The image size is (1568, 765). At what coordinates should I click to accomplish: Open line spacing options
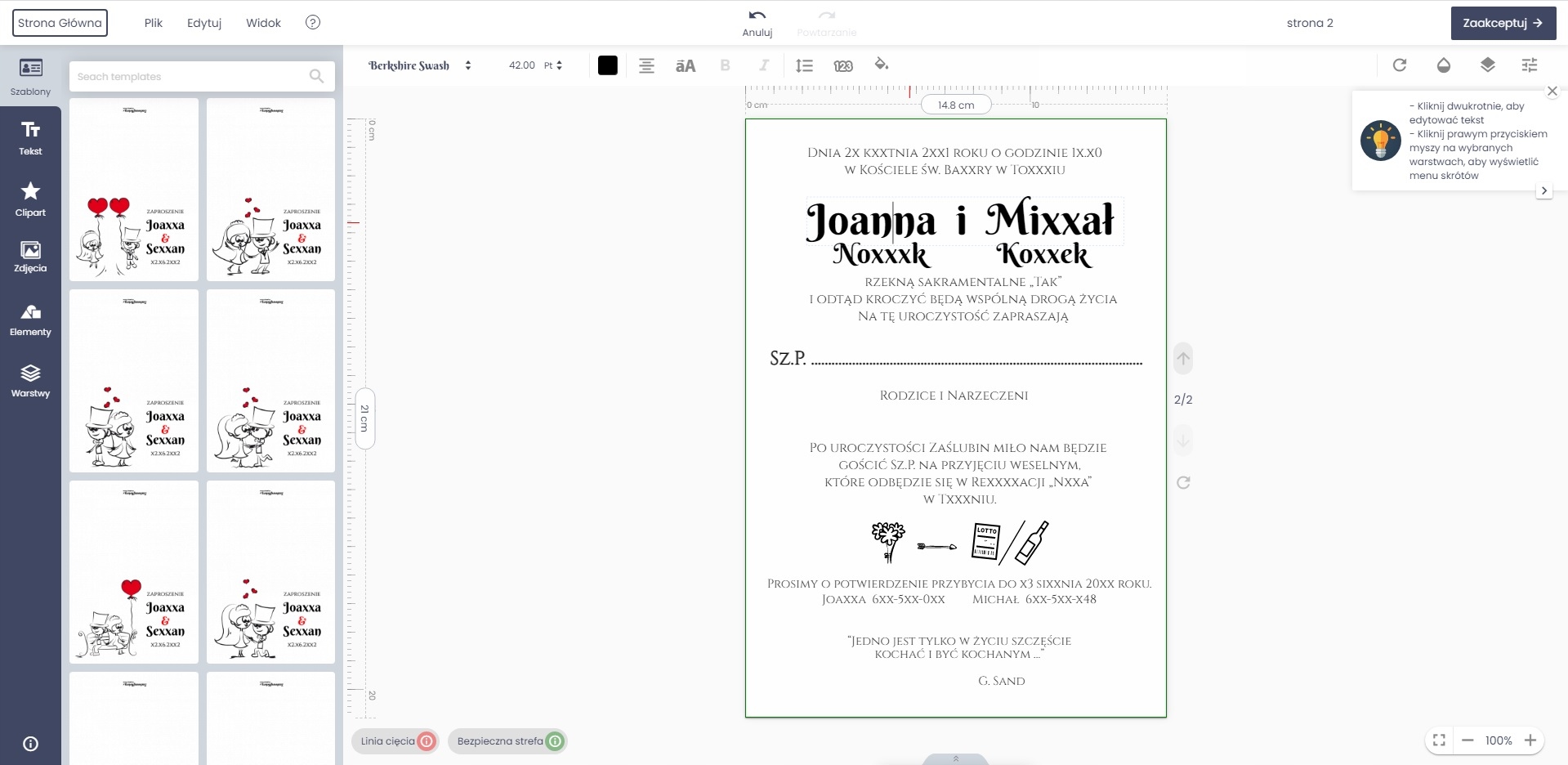(804, 65)
